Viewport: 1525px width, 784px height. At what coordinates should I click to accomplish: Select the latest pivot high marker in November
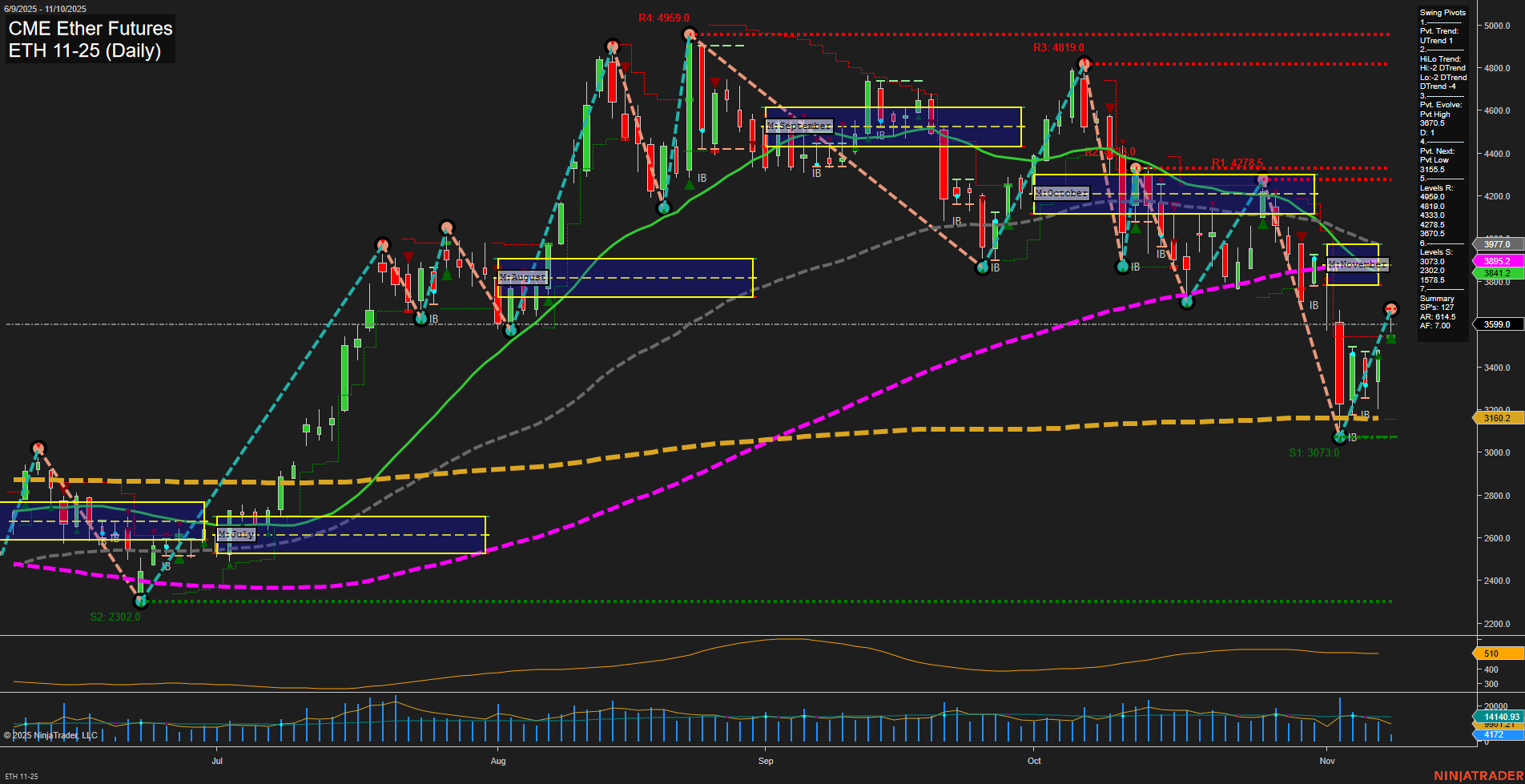click(x=1391, y=309)
